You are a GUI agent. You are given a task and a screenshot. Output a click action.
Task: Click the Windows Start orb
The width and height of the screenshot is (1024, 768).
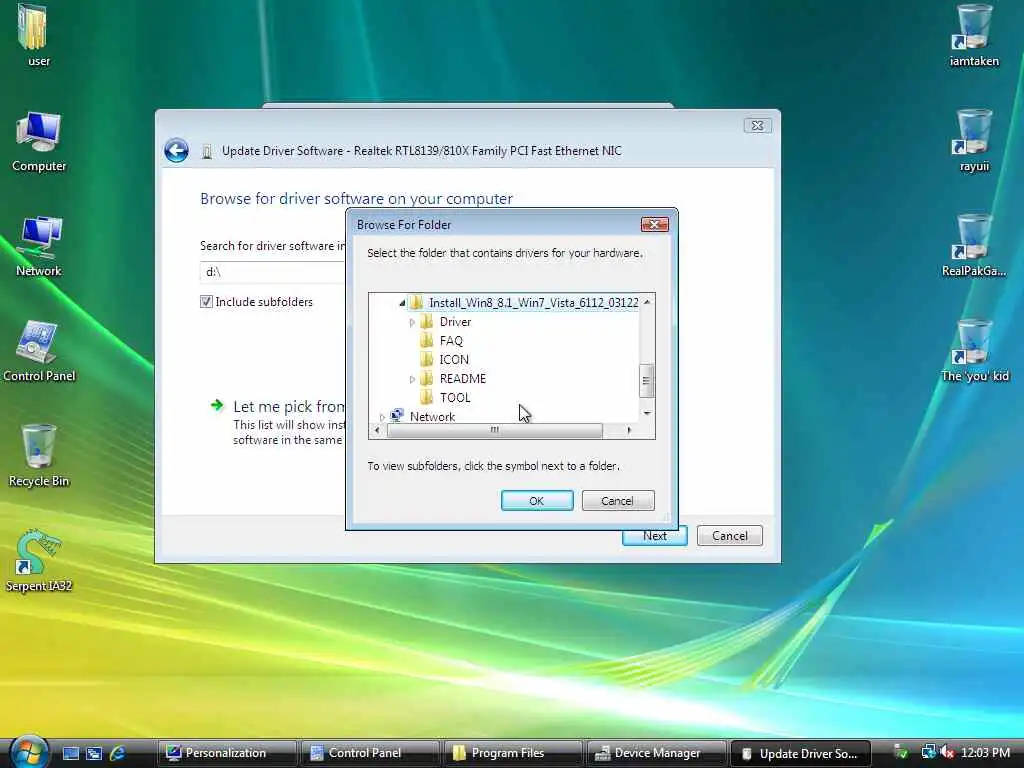pyautogui.click(x=27, y=750)
